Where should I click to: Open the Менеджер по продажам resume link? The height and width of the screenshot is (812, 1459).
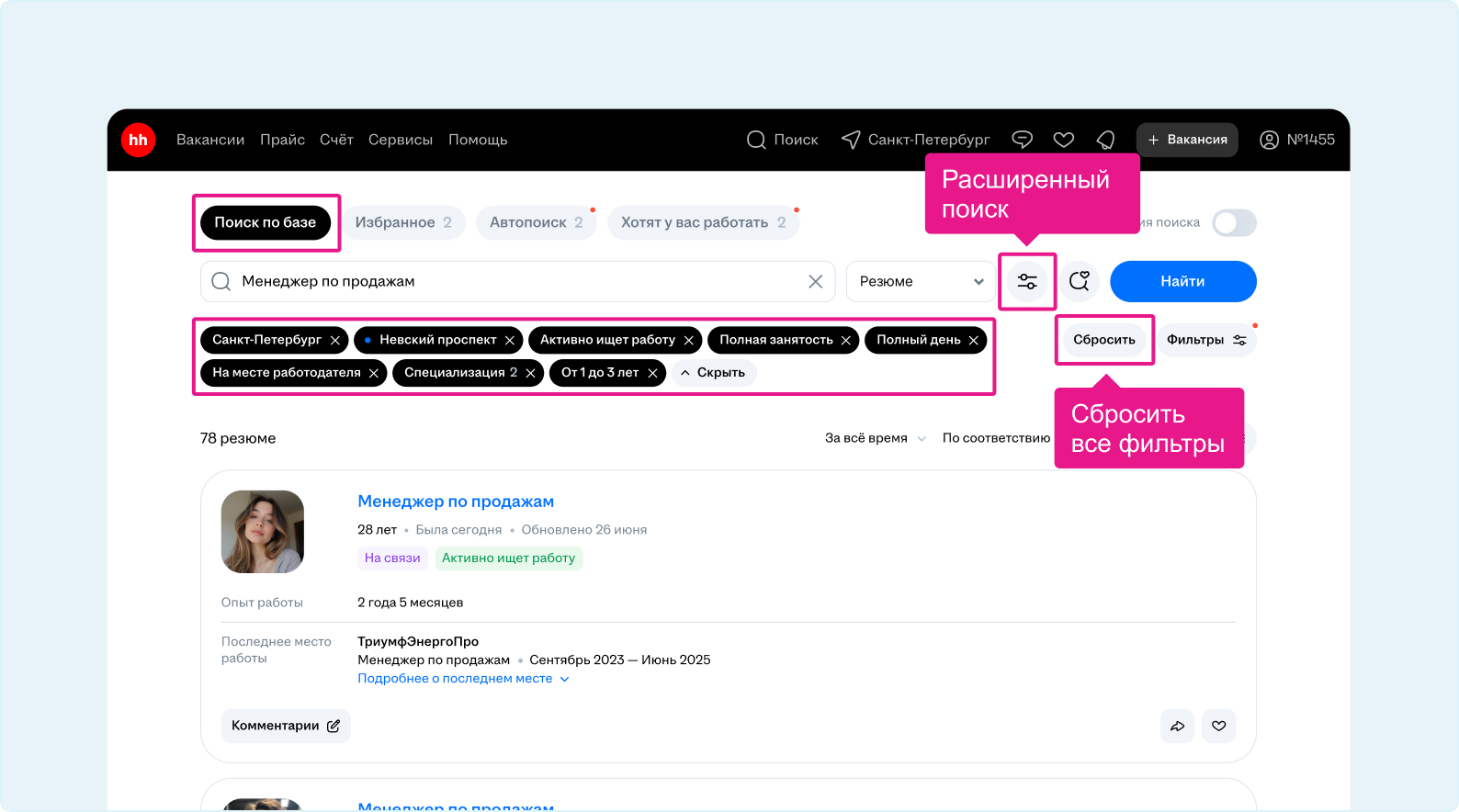coord(456,502)
